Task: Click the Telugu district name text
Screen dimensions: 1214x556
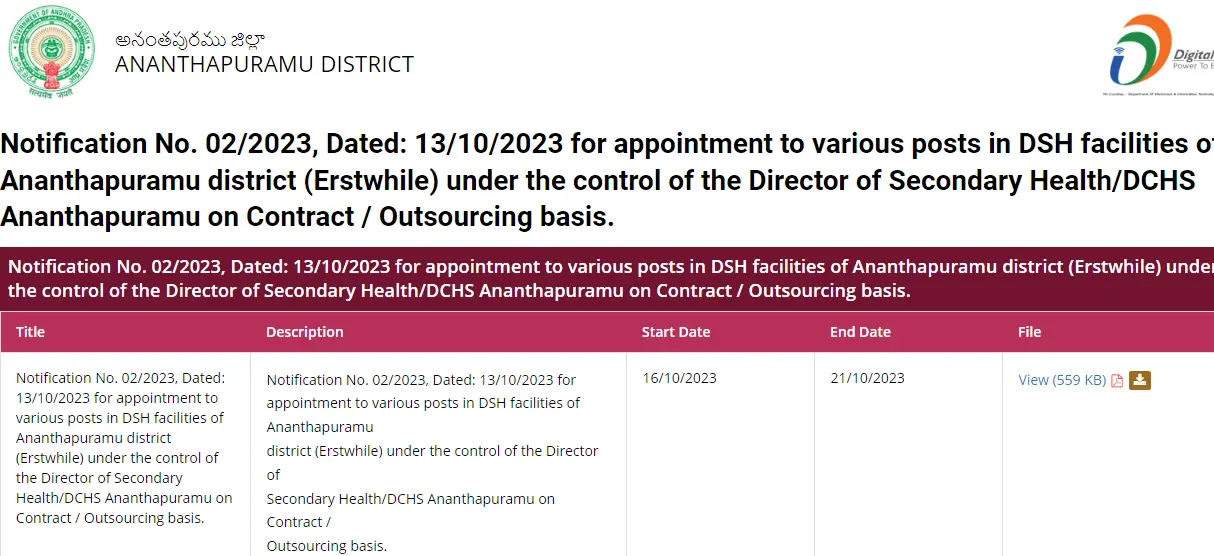Action: point(189,39)
